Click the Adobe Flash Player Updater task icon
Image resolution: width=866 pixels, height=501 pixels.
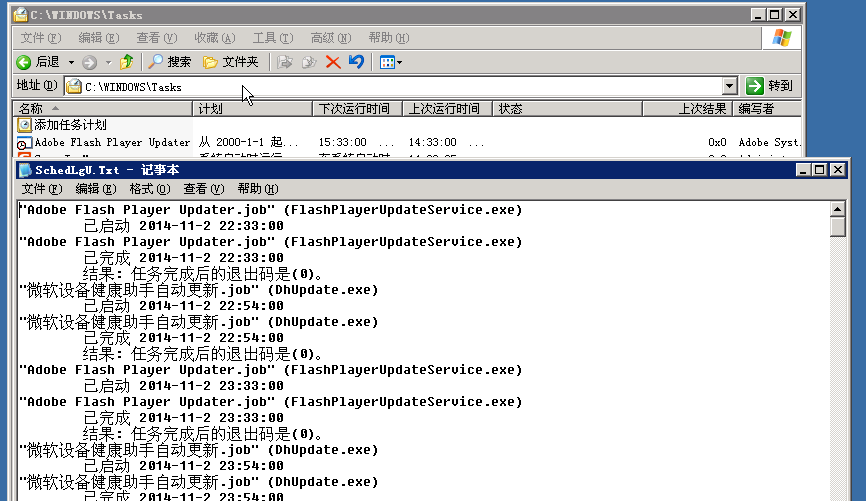click(24, 143)
